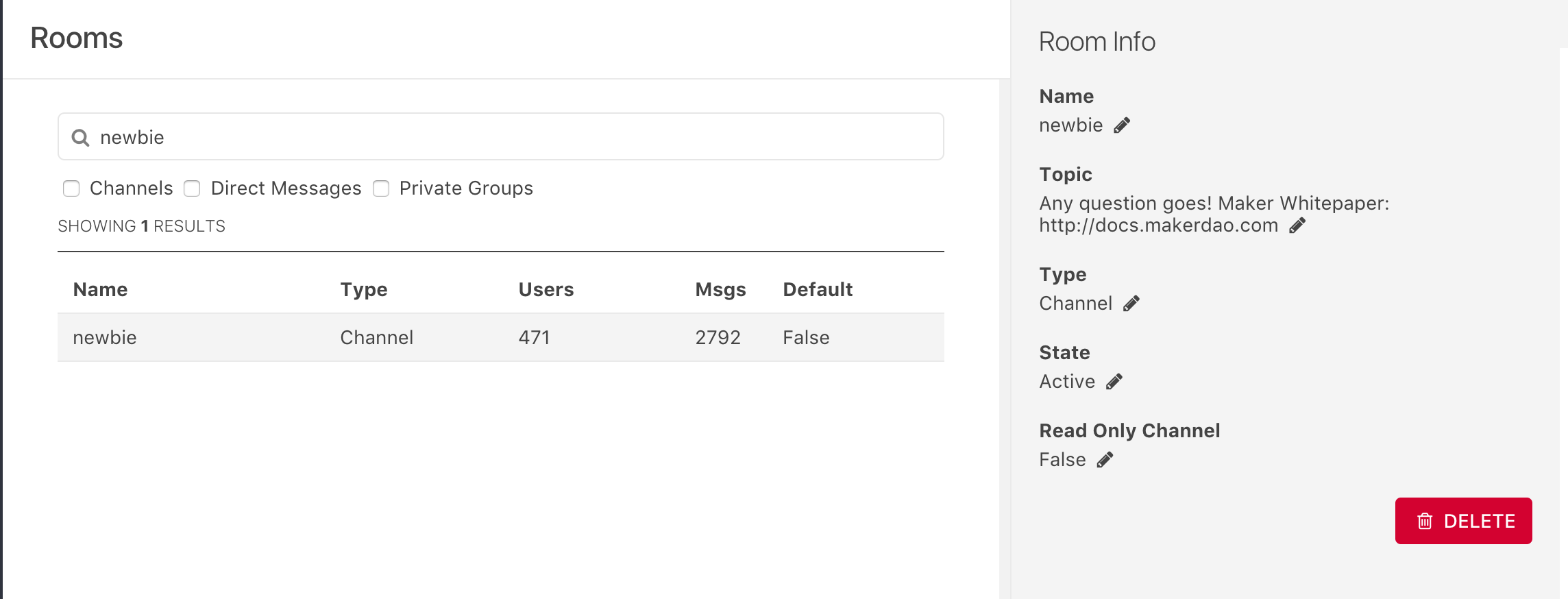1568x599 pixels.
Task: Click the pencil icon for Read Only Channel
Action: click(1105, 460)
